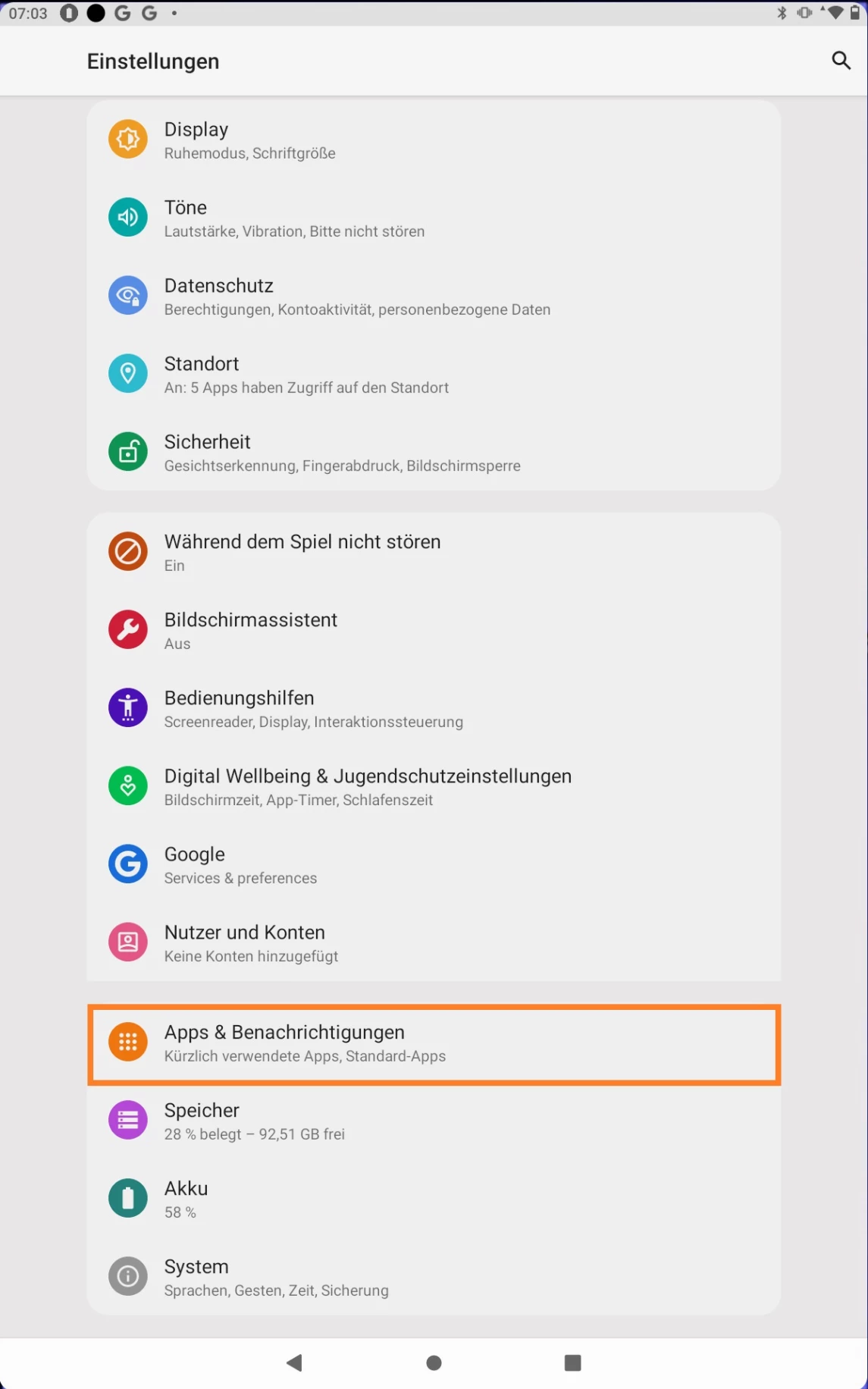
Task: Tap the teal Töne speaker icon
Action: click(x=128, y=218)
